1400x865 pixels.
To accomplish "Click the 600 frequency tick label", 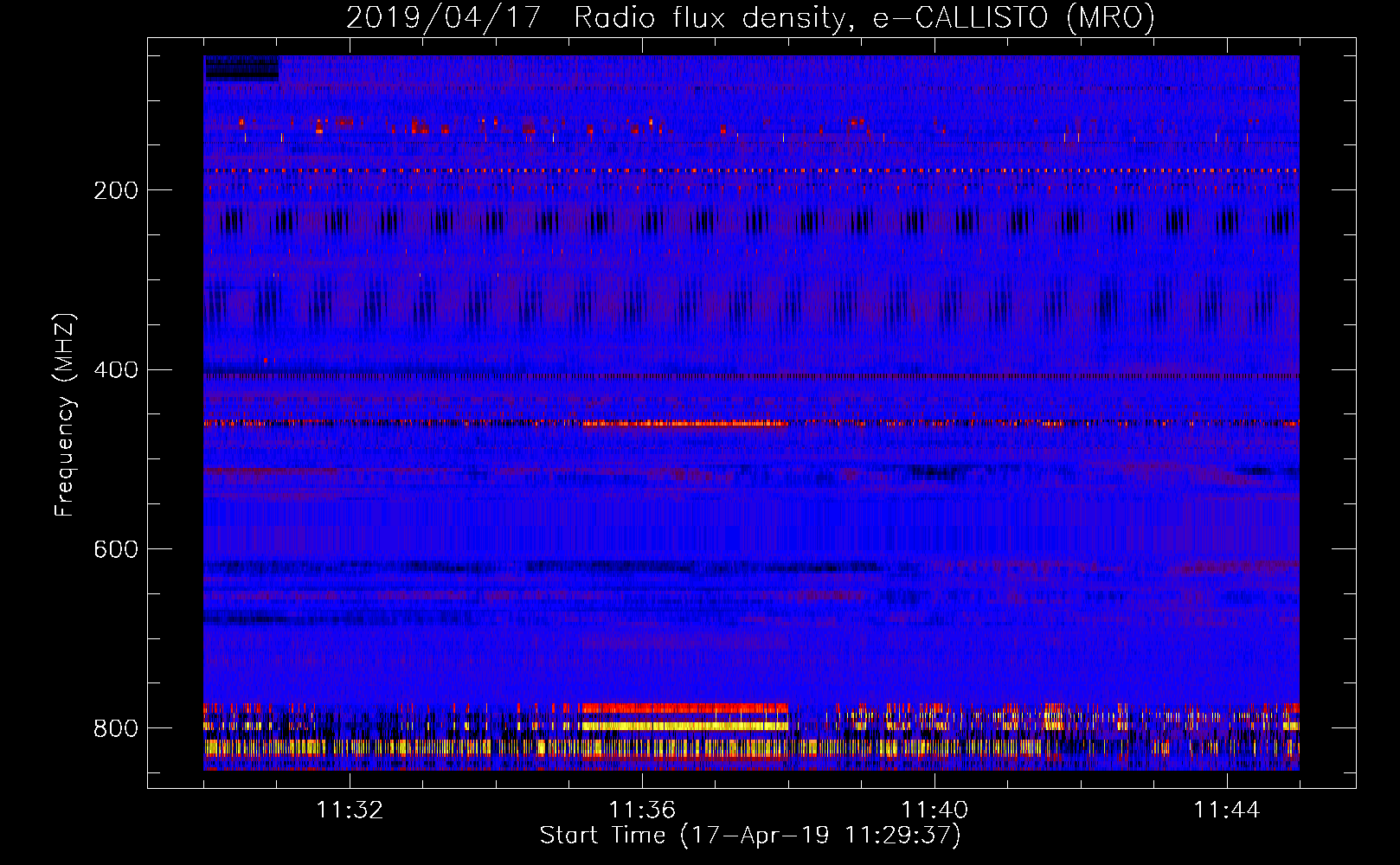I will coord(115,550).
